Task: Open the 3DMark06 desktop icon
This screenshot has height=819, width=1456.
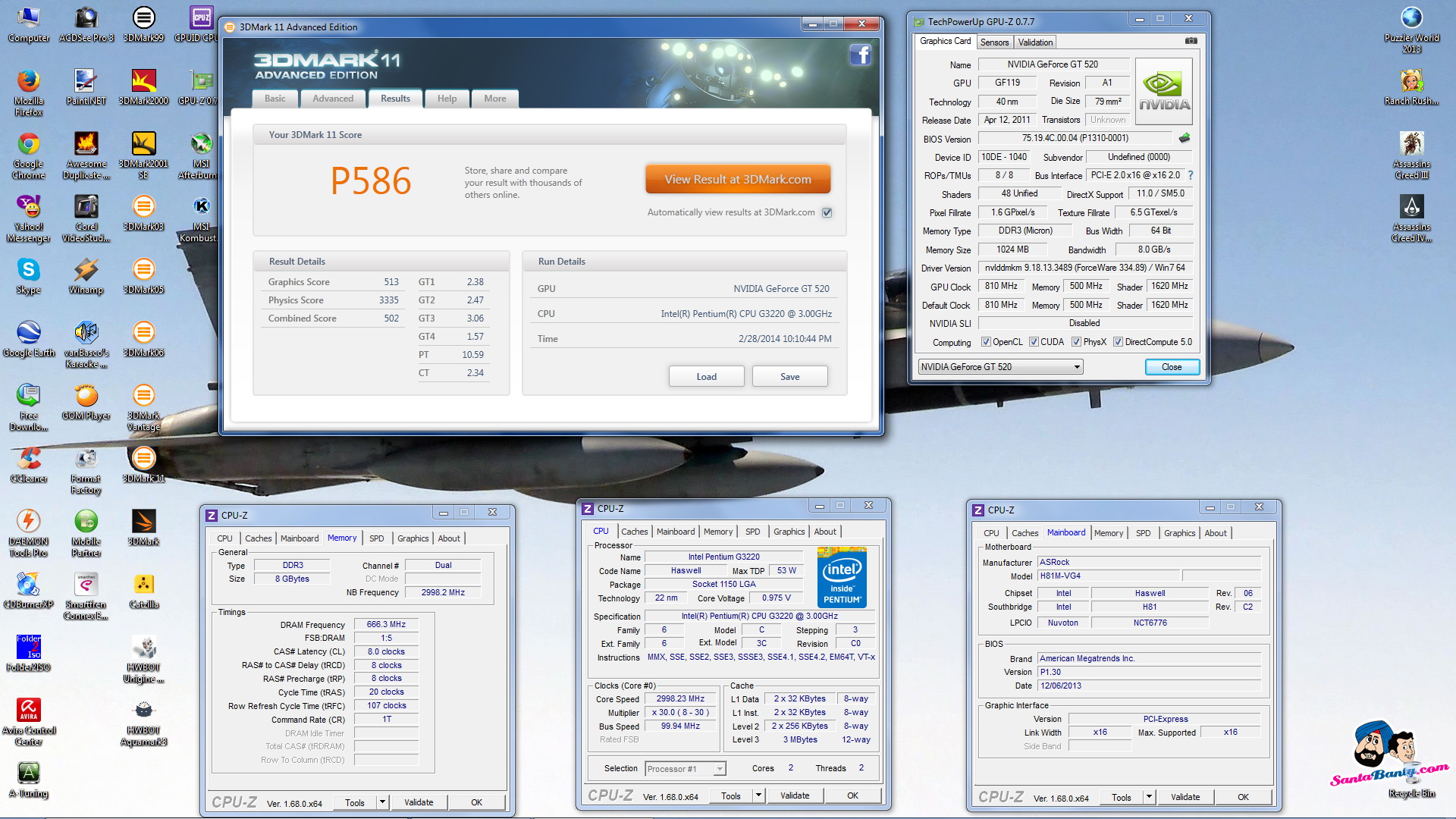Action: (x=143, y=339)
